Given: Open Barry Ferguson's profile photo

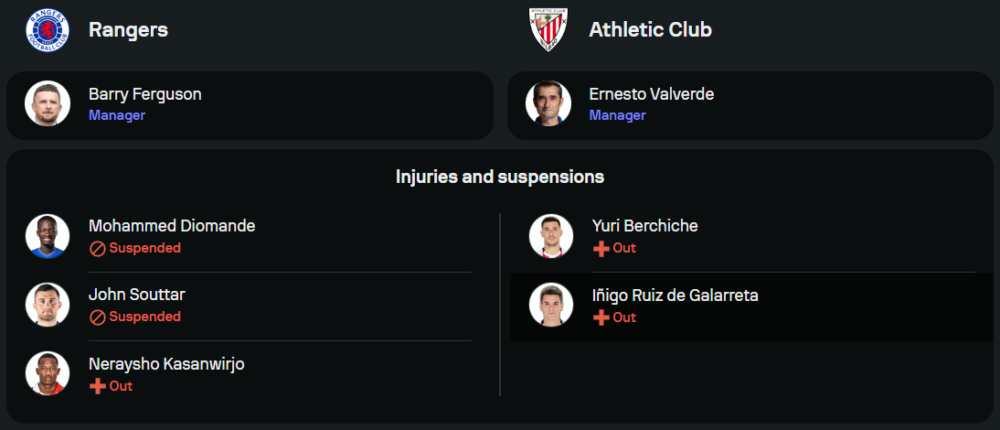Looking at the screenshot, I should [x=47, y=104].
